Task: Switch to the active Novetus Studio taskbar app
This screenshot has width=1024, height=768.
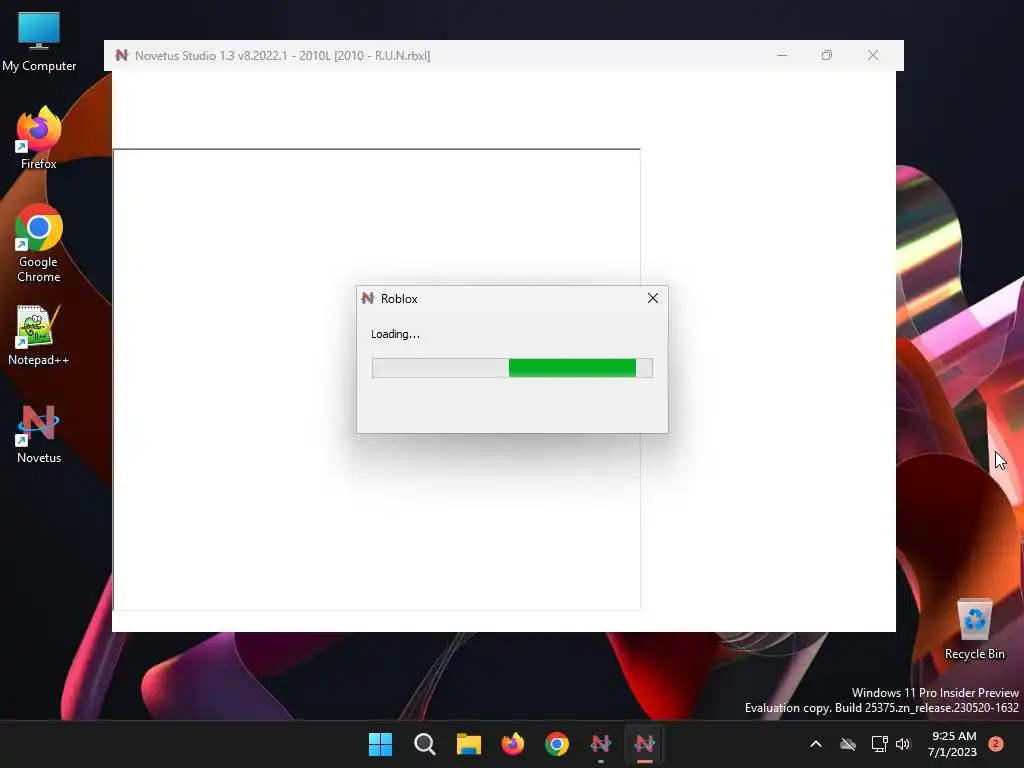Action: point(645,744)
